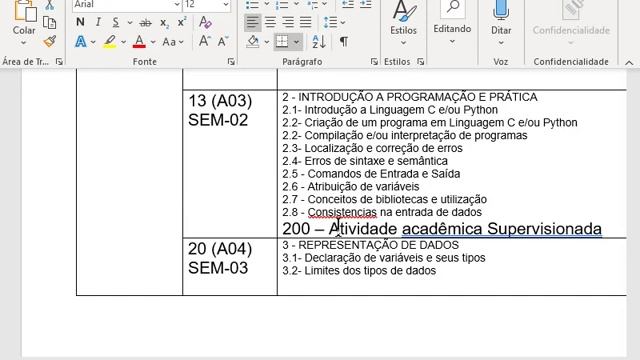
Task: Toggle superscript x² formatting
Action: (x=182, y=22)
